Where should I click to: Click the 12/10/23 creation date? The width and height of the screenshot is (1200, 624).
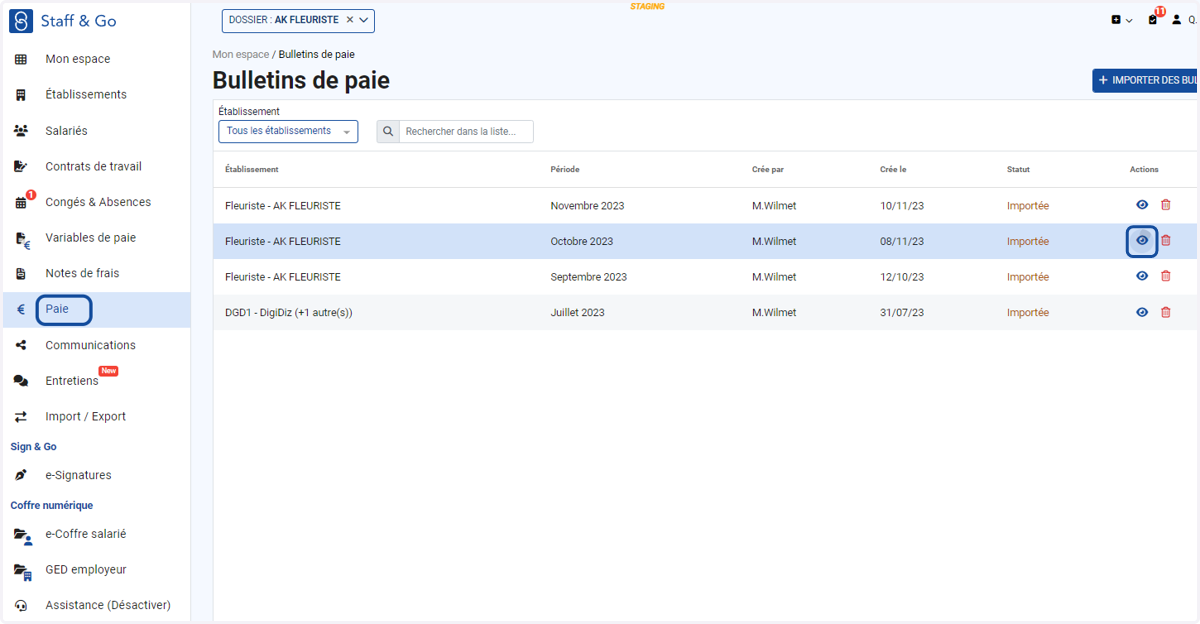click(x=902, y=277)
